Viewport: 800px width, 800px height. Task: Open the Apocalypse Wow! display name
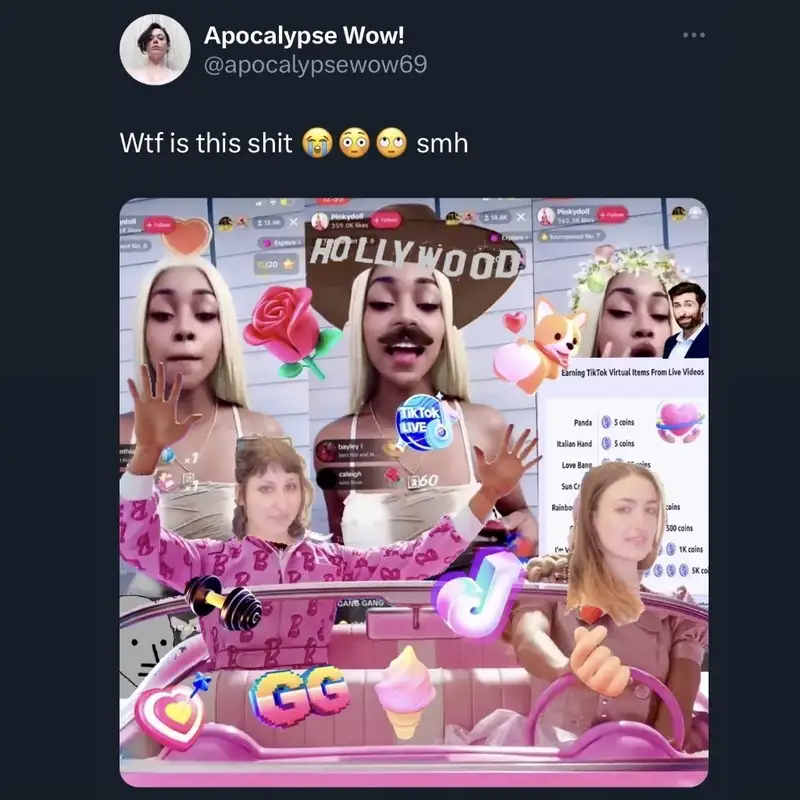(304, 35)
